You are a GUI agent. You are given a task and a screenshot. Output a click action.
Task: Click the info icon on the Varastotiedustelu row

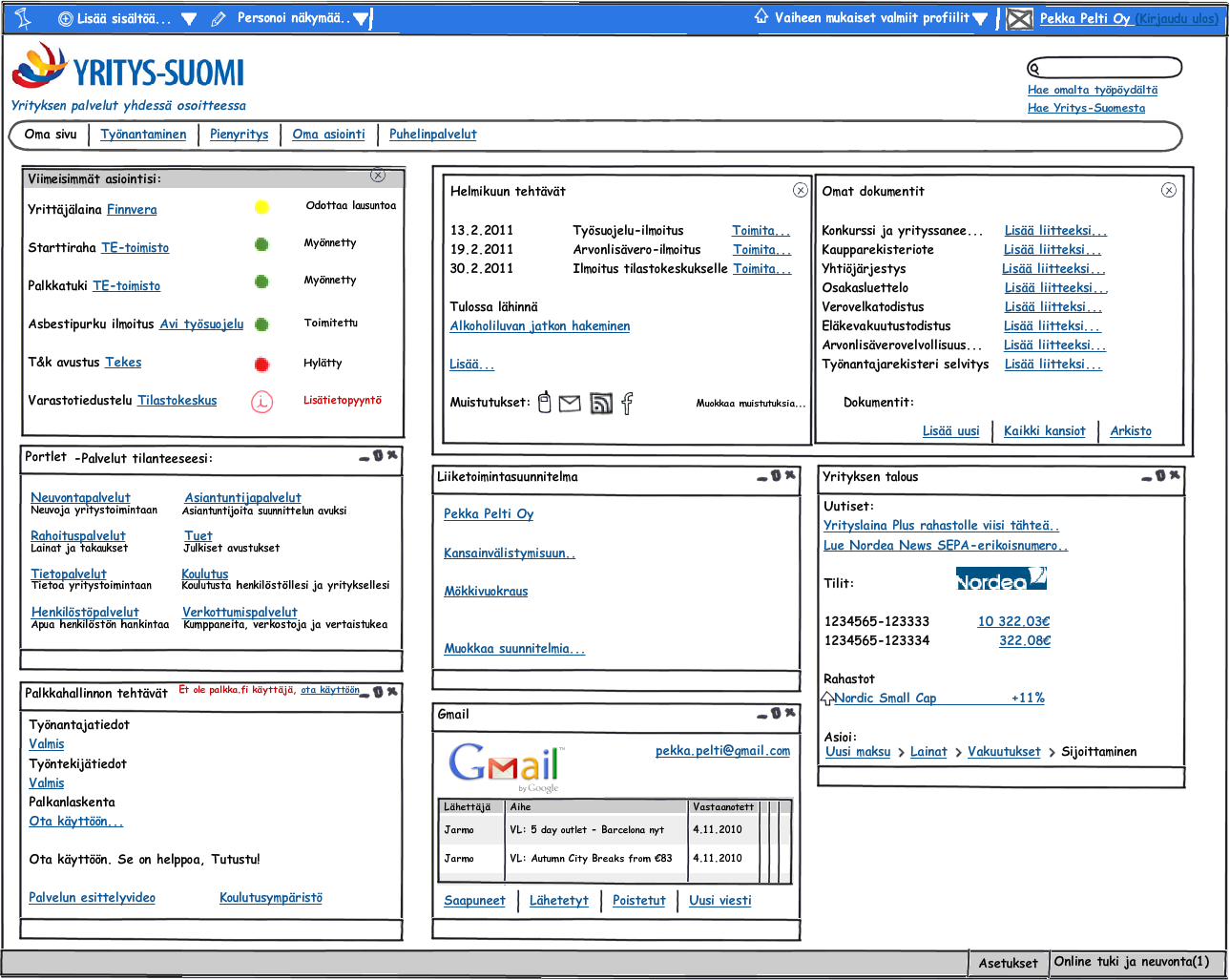click(x=262, y=402)
